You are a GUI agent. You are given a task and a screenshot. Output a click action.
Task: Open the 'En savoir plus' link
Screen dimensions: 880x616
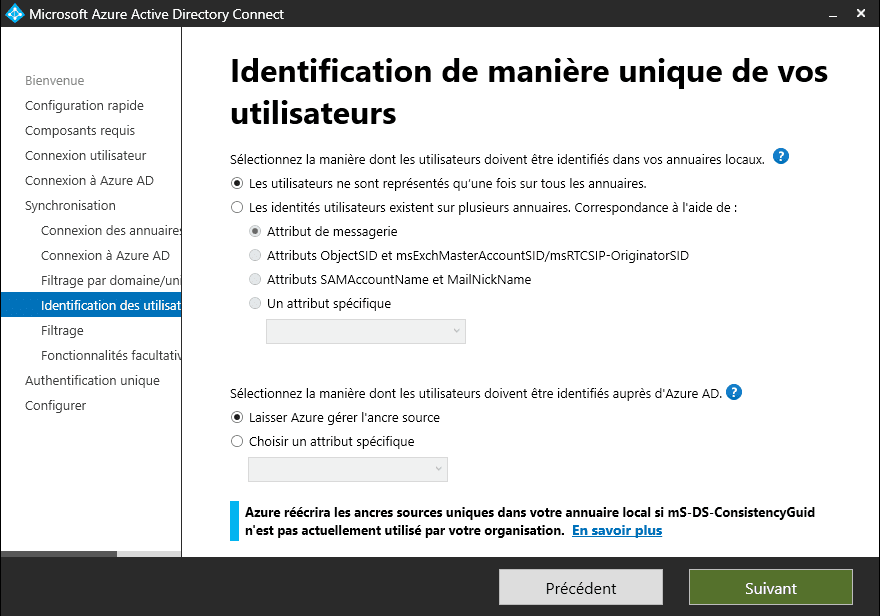pyautogui.click(x=616, y=531)
